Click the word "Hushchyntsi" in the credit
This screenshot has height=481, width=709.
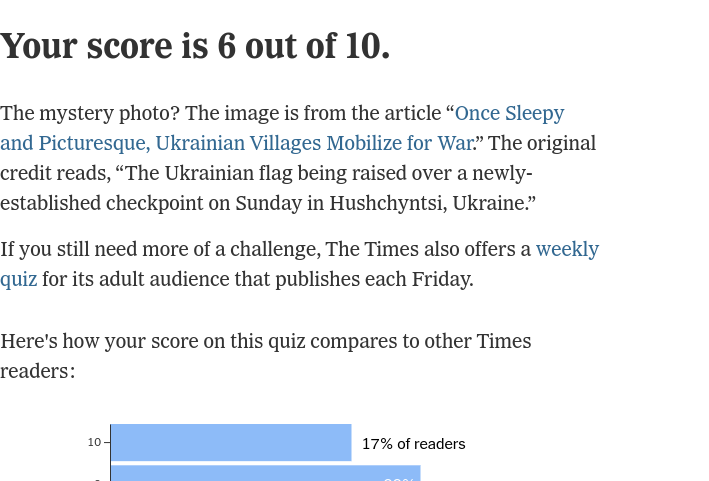tap(390, 203)
